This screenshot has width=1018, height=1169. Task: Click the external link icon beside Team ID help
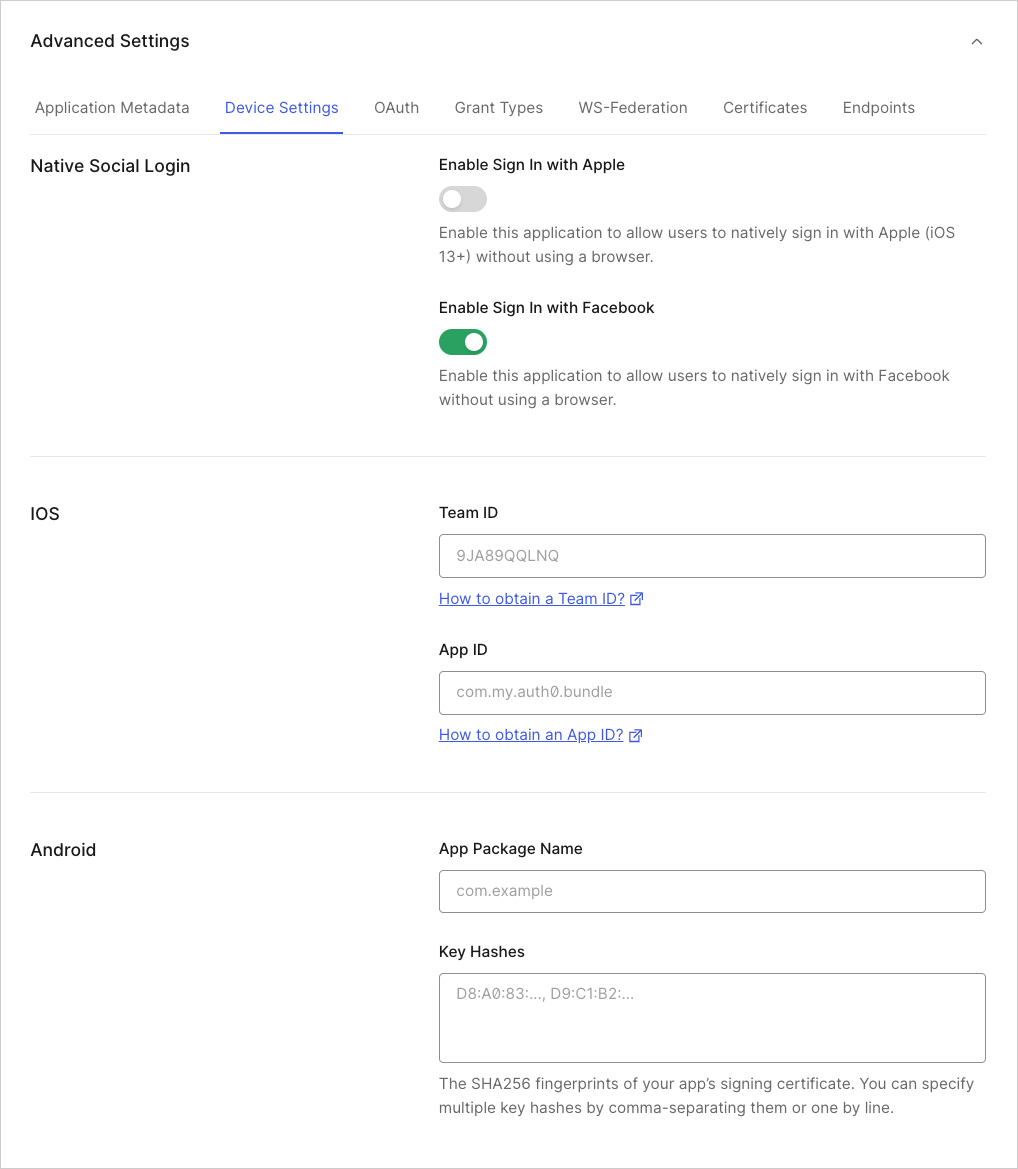point(636,598)
